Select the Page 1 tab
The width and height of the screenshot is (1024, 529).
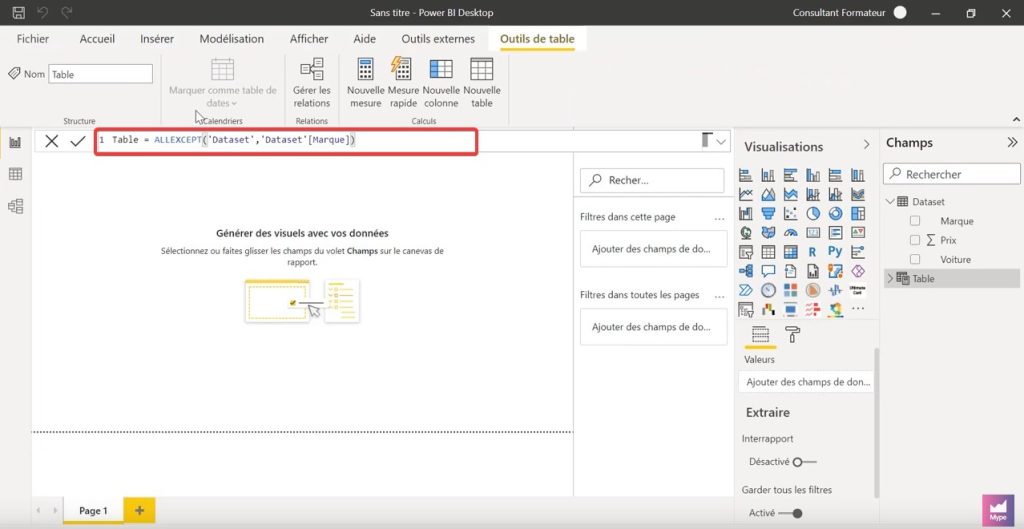(x=93, y=511)
